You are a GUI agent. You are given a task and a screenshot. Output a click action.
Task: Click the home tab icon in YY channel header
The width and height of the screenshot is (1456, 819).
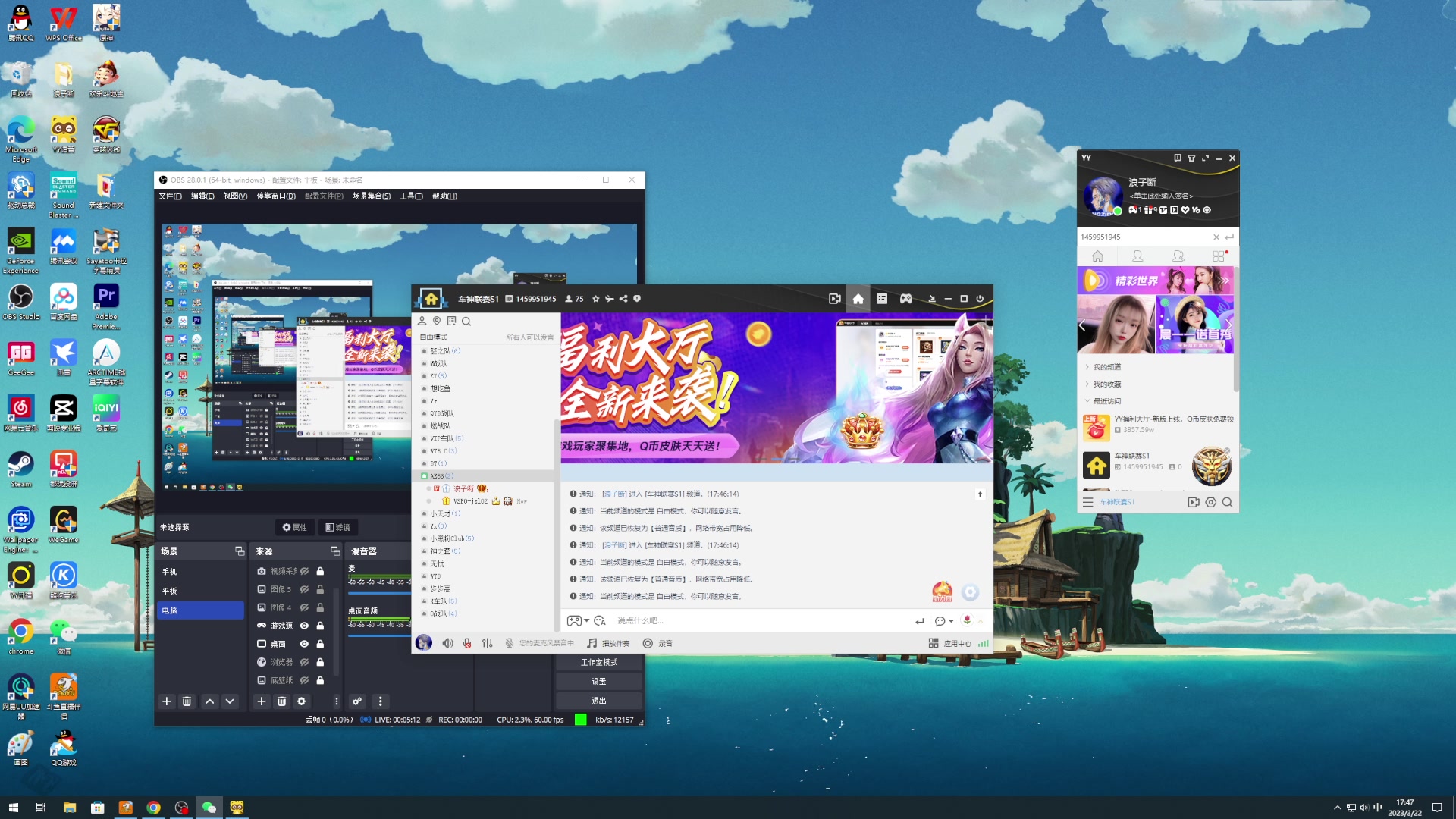click(x=858, y=299)
